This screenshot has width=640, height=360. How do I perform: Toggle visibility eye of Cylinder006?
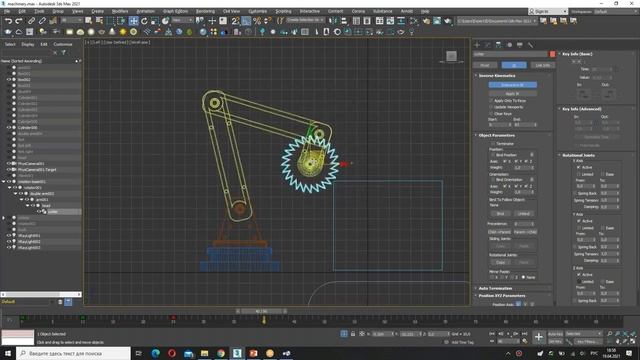tap(9, 127)
